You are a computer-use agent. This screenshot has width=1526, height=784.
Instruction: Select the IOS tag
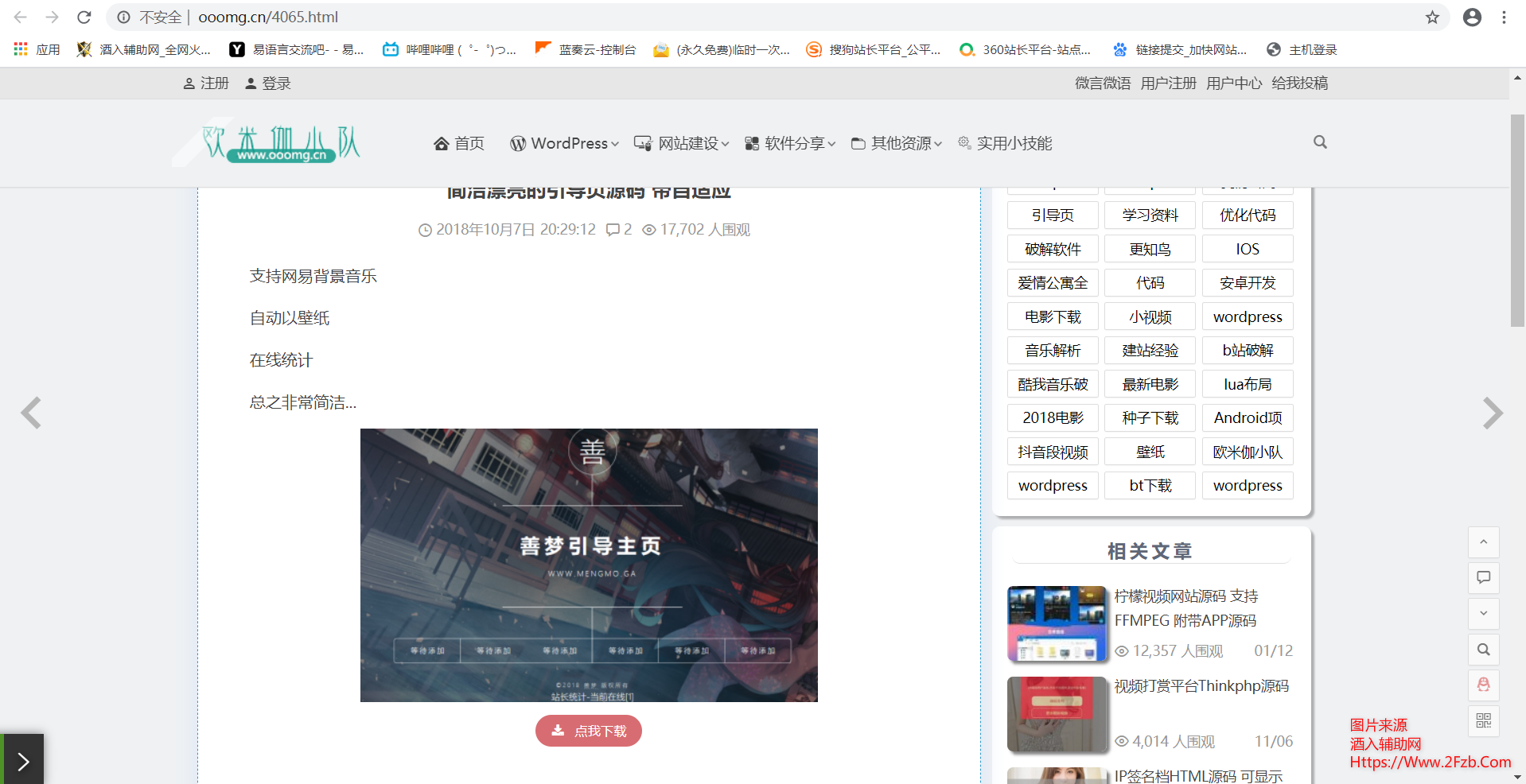pos(1248,249)
